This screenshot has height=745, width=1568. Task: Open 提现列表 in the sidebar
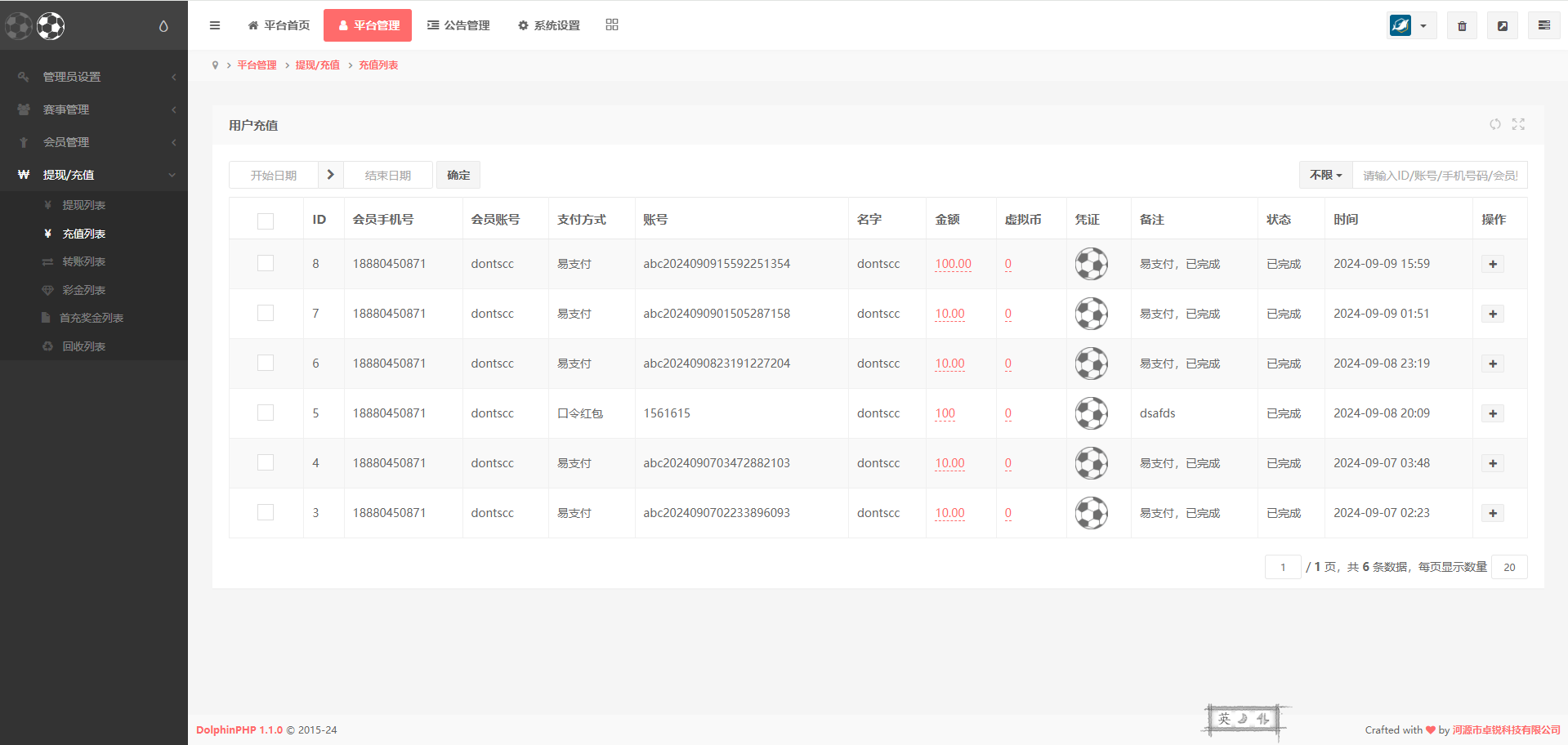(83, 205)
